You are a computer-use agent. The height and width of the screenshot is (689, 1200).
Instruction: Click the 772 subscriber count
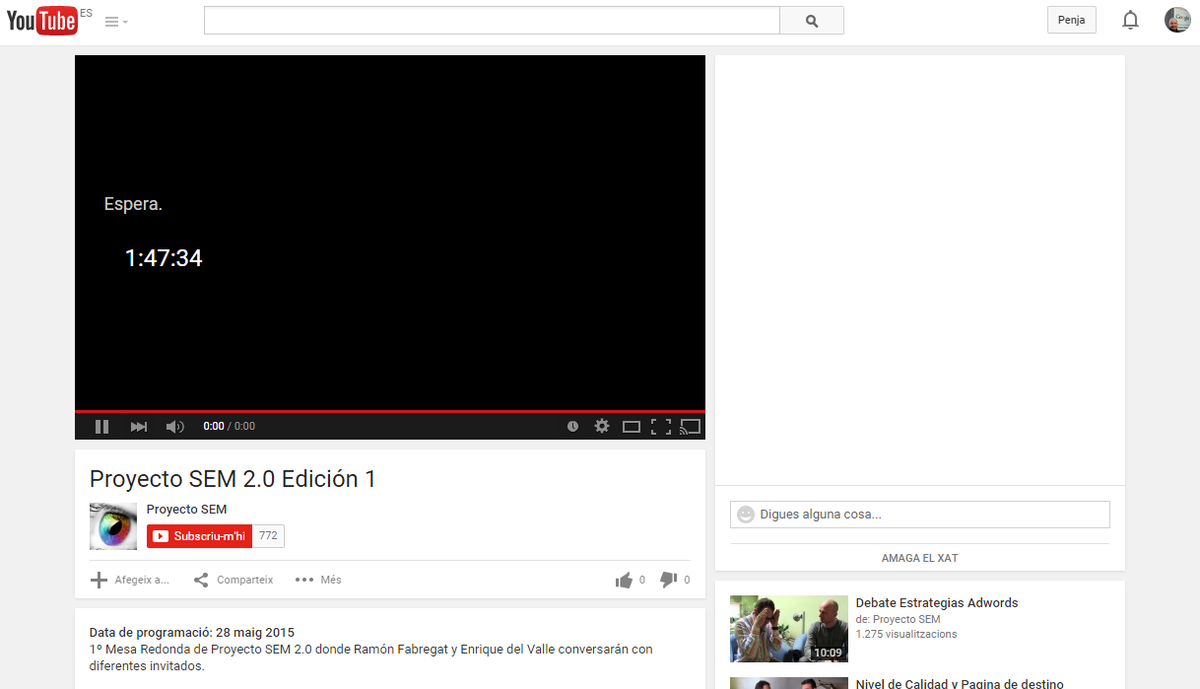pyautogui.click(x=268, y=536)
